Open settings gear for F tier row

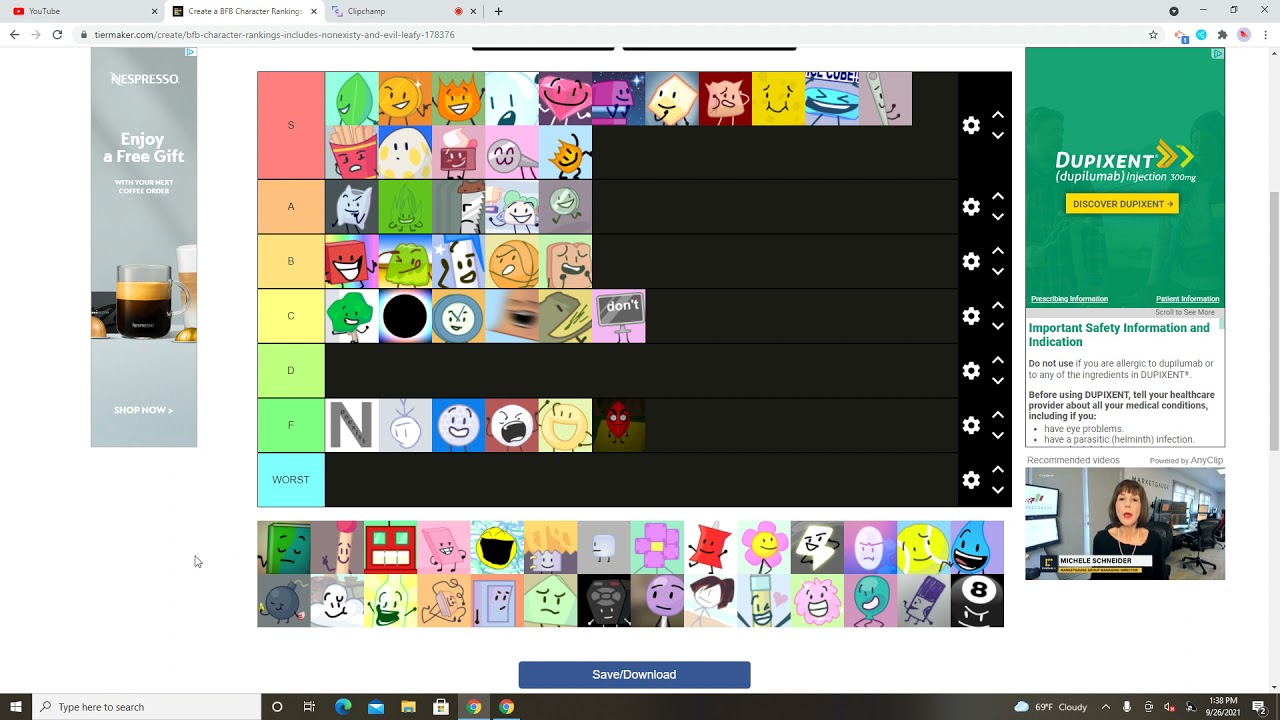coord(971,425)
